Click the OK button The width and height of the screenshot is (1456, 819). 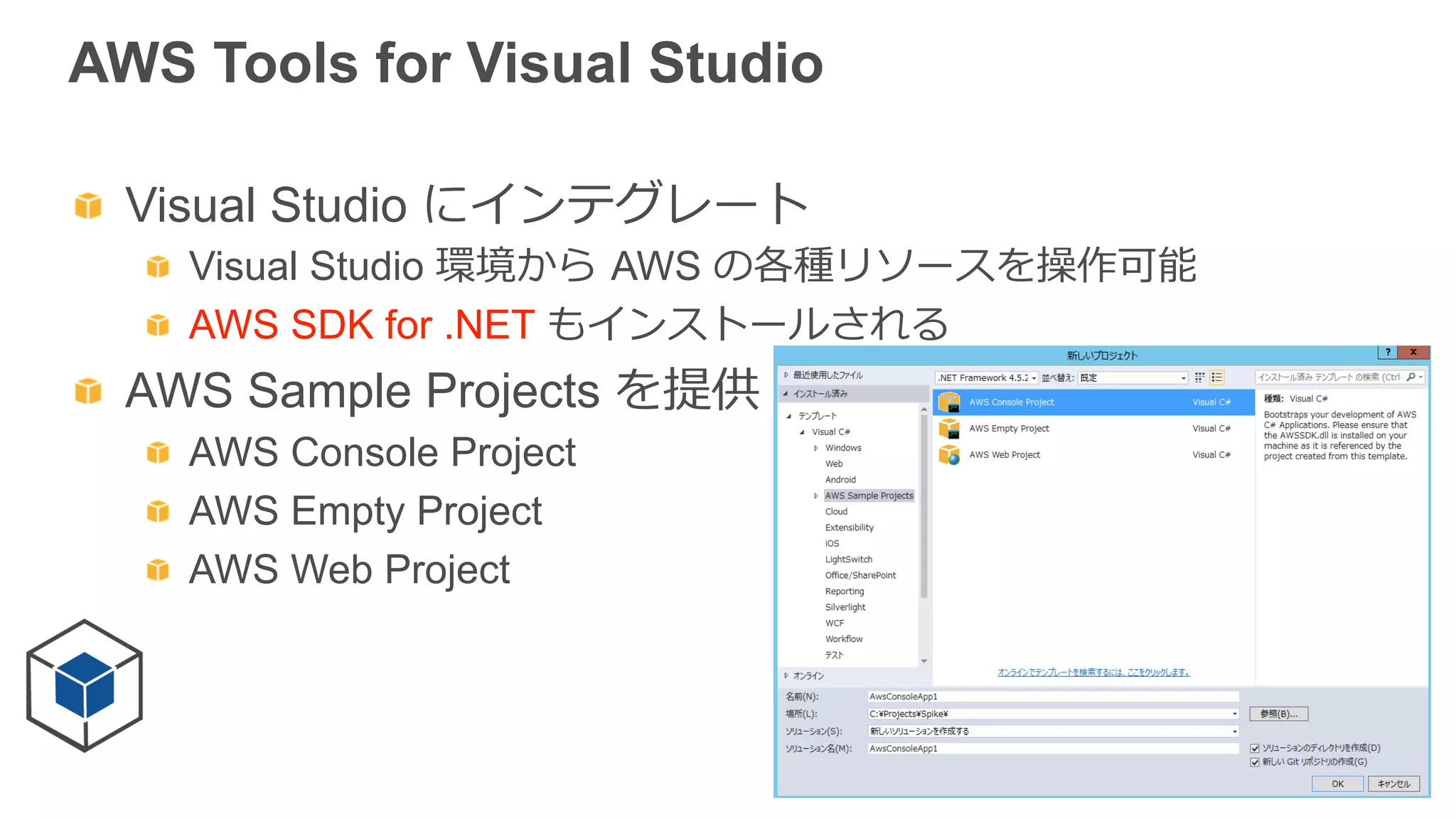tap(1337, 784)
